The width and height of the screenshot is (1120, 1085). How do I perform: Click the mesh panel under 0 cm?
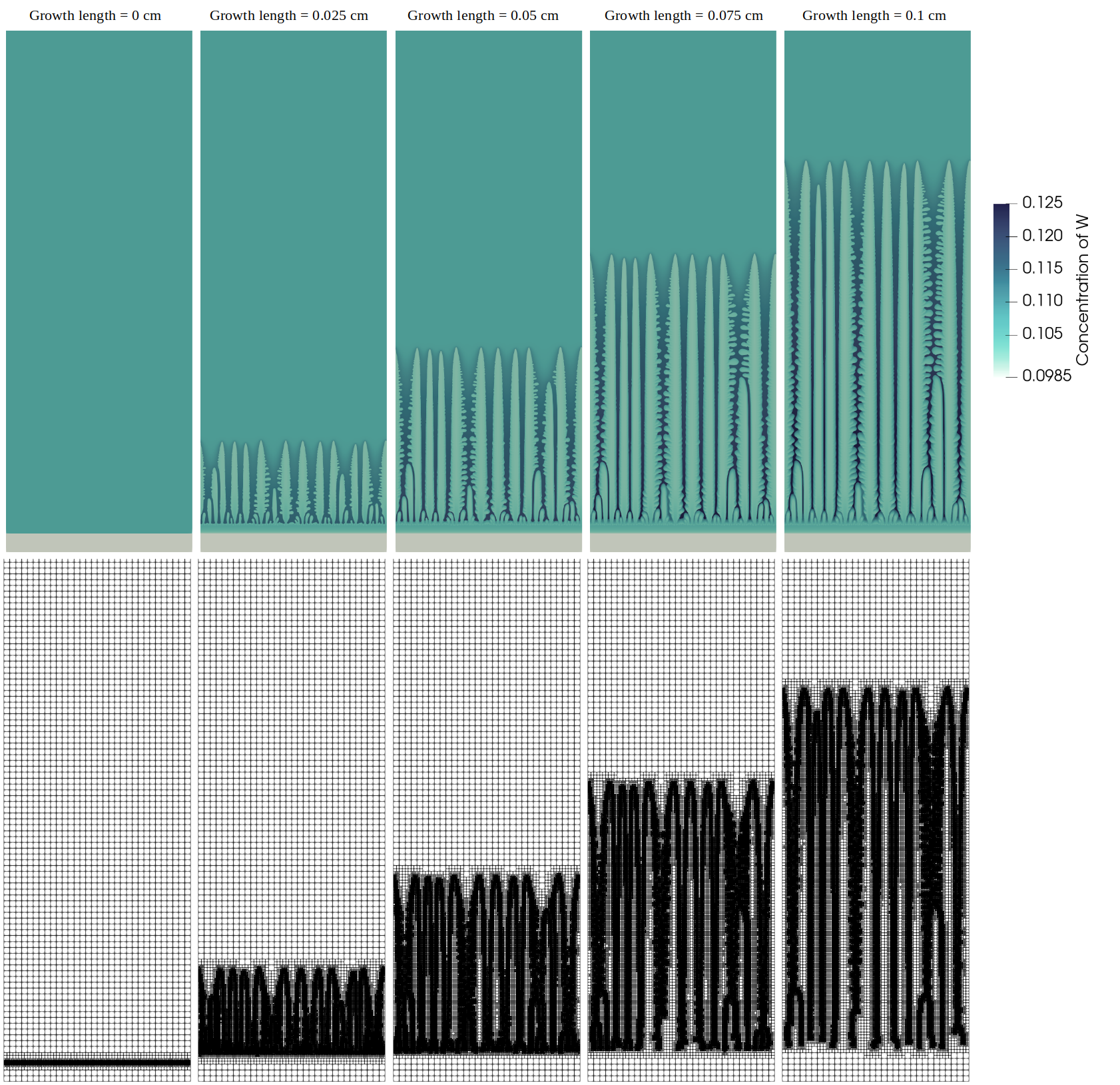(x=97, y=820)
